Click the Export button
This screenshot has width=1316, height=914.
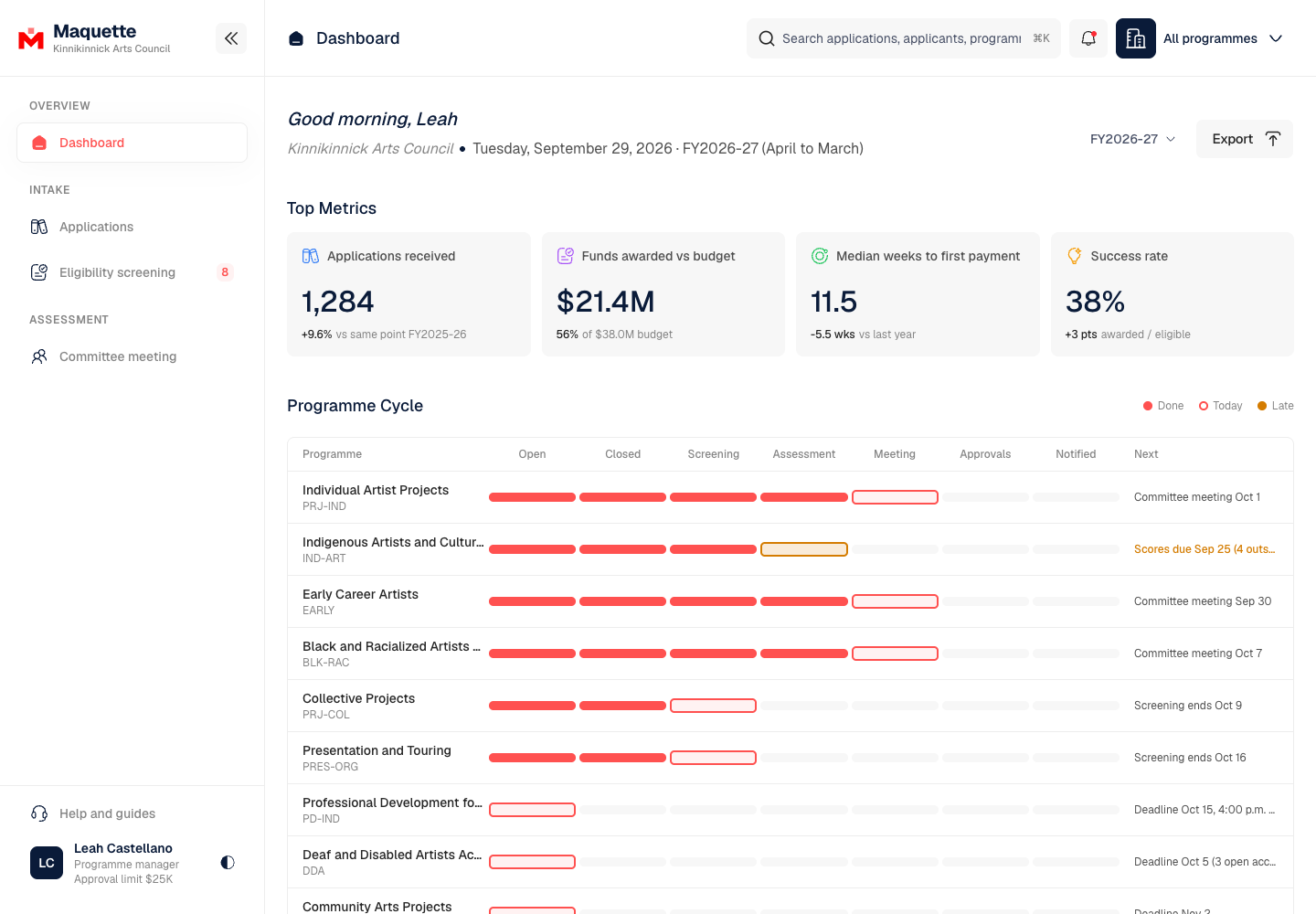coord(1245,139)
